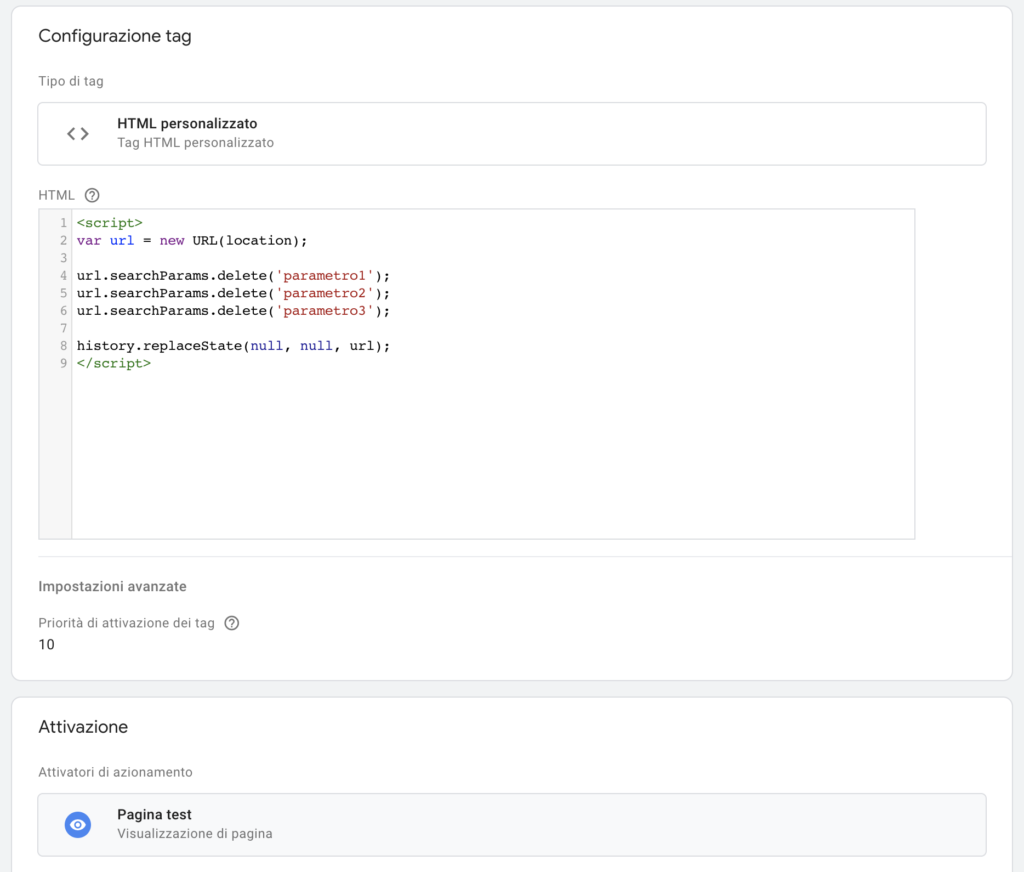Click the Configurazione tag section heading

click(x=115, y=36)
